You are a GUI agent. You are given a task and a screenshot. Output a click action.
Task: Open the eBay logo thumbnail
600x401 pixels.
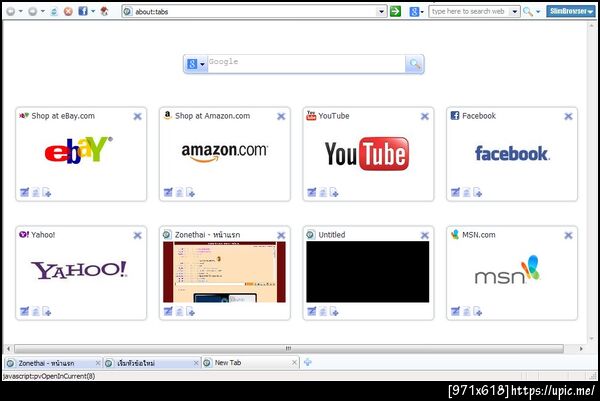(x=78, y=151)
